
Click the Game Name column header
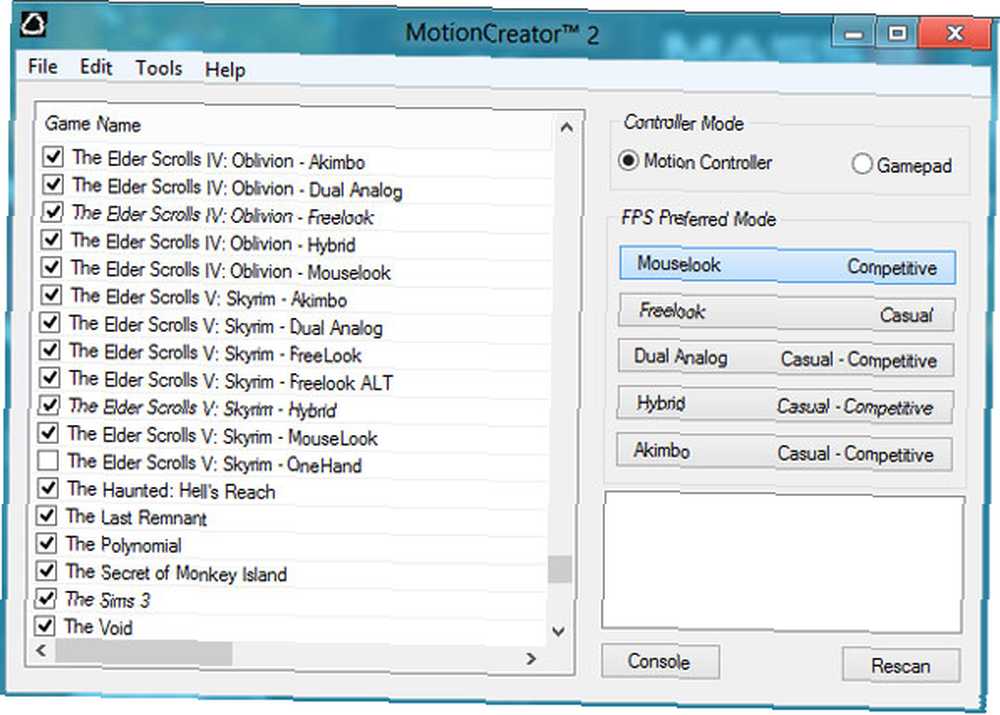click(93, 124)
